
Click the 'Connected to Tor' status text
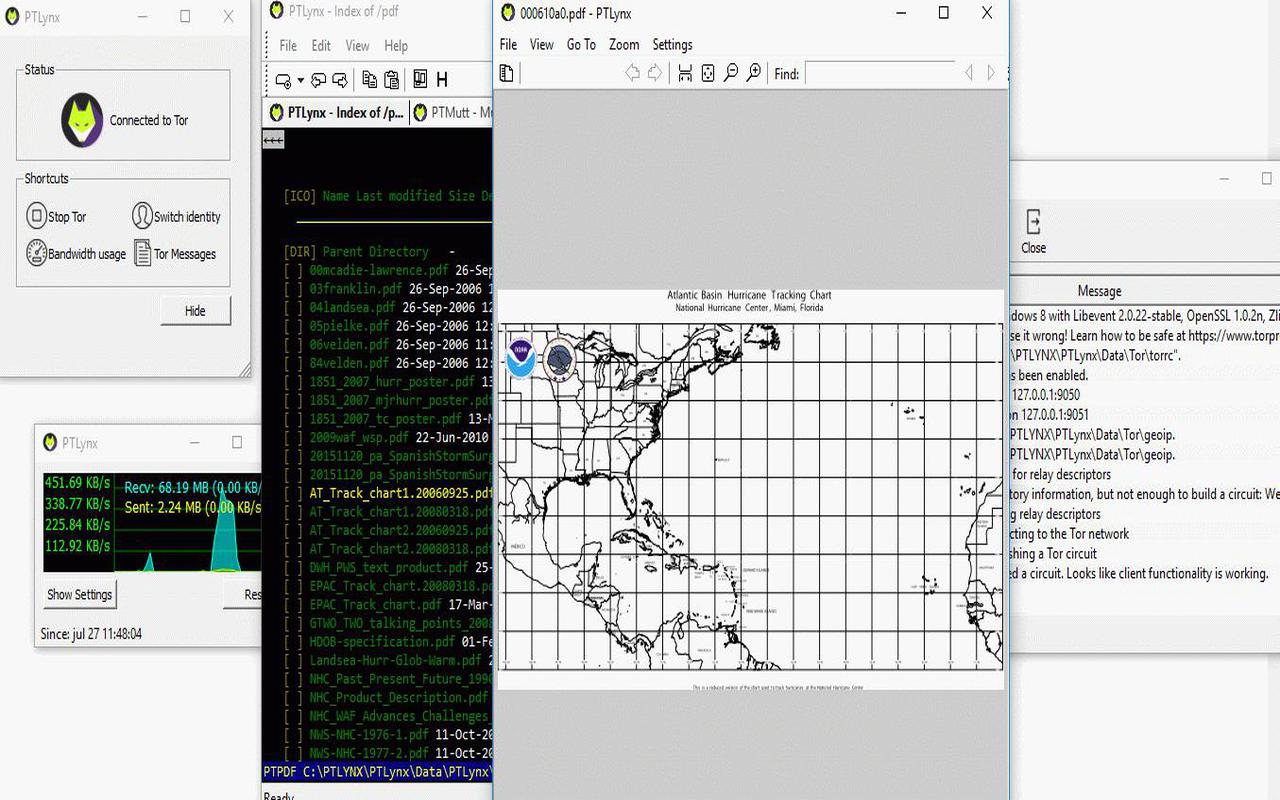[x=149, y=120]
